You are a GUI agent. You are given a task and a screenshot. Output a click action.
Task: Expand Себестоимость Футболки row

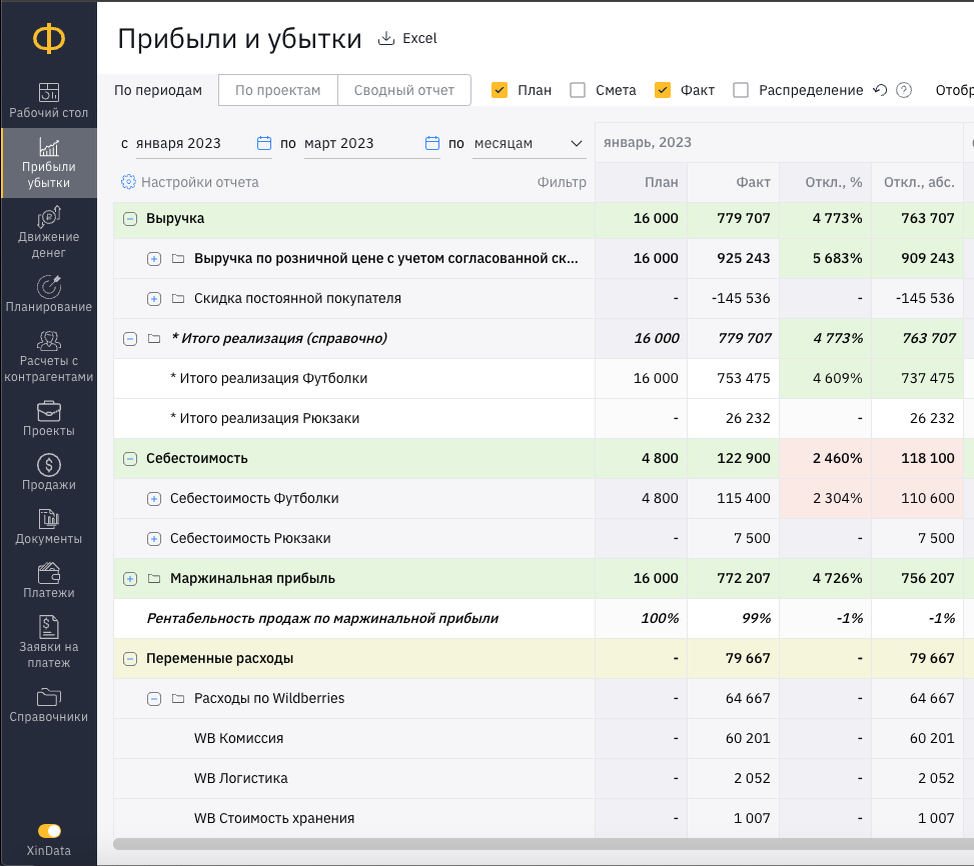click(154, 499)
